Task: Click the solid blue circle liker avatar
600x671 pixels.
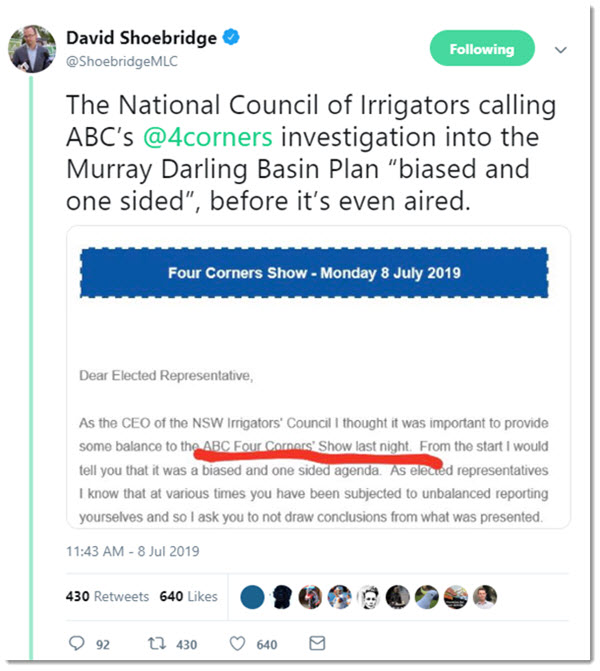Action: [254, 595]
